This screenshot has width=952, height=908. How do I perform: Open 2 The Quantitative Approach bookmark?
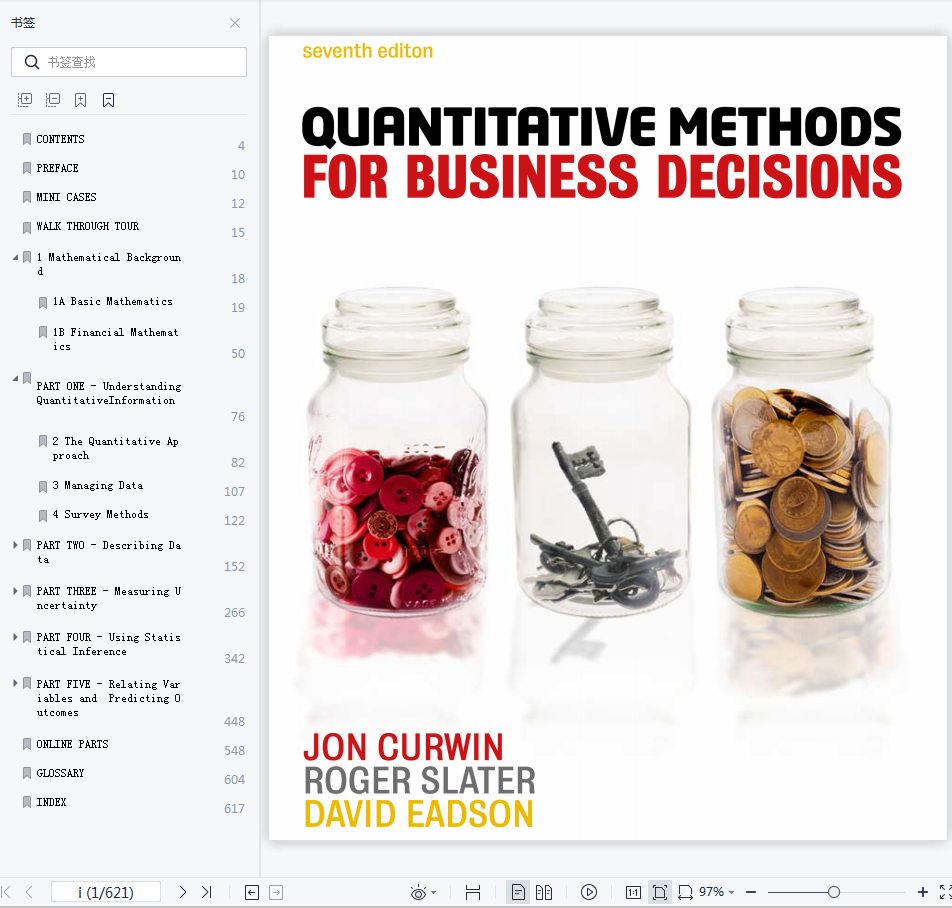(115, 449)
